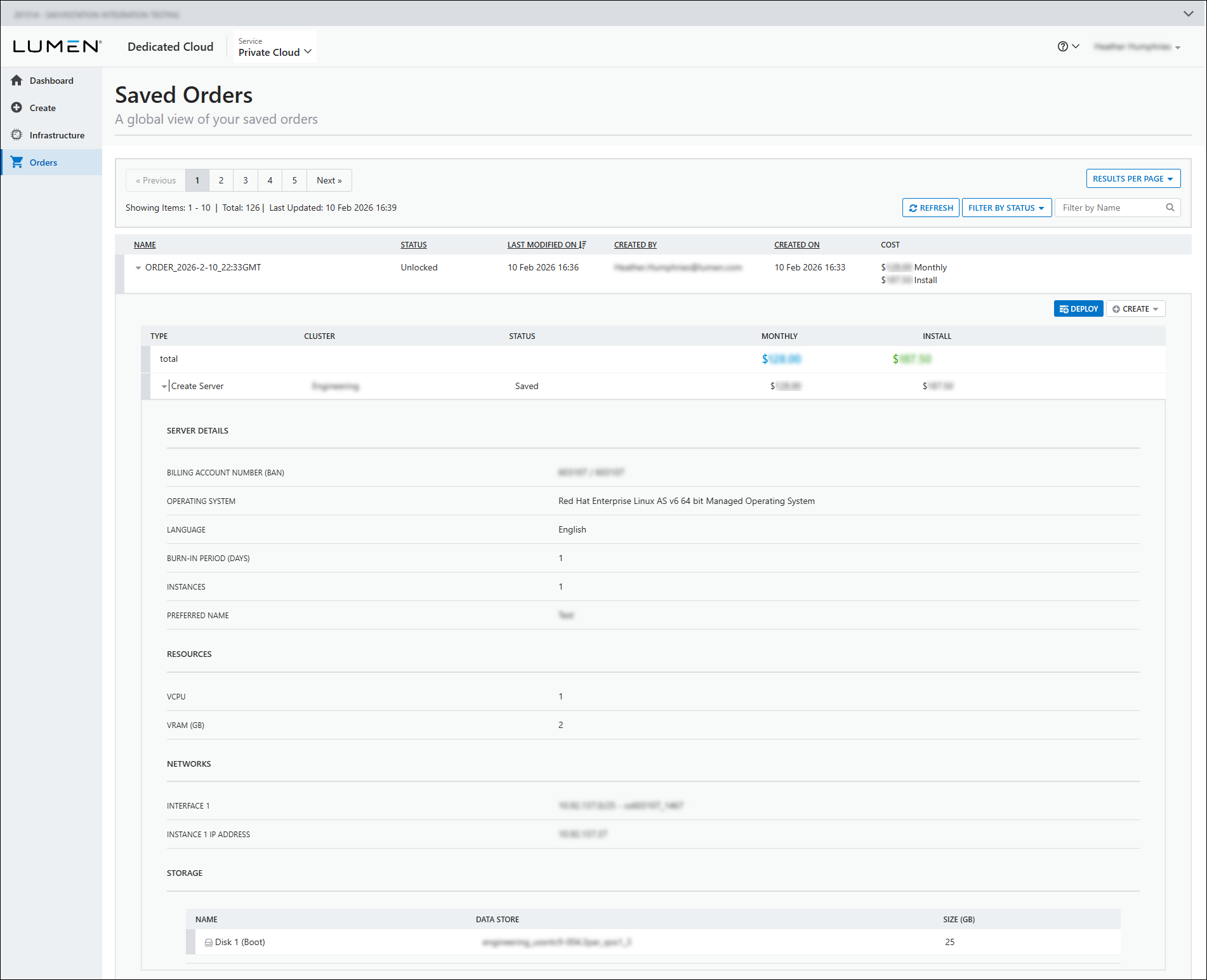Collapse the Create Server row
This screenshot has width=1207, height=980.
pos(164,387)
